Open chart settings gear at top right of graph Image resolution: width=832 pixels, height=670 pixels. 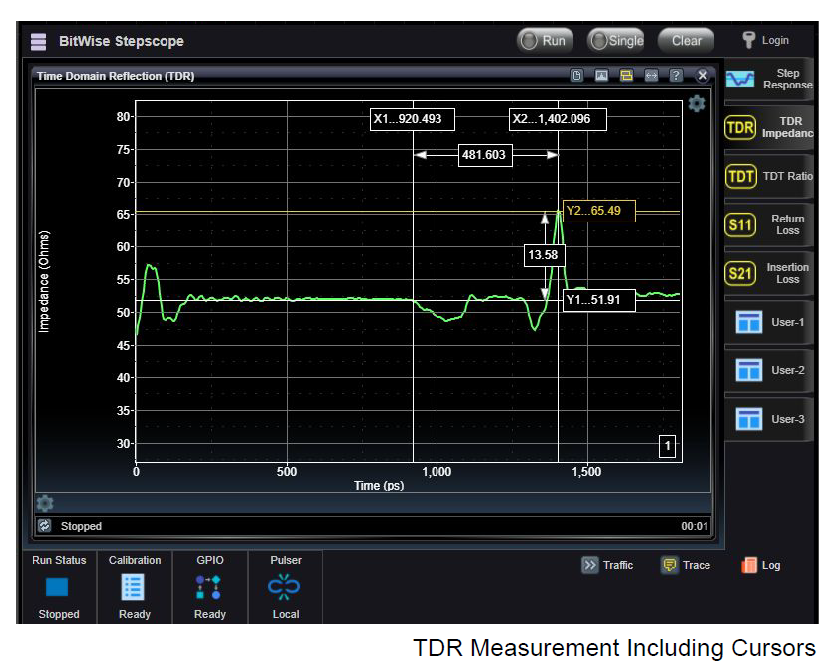pos(697,103)
